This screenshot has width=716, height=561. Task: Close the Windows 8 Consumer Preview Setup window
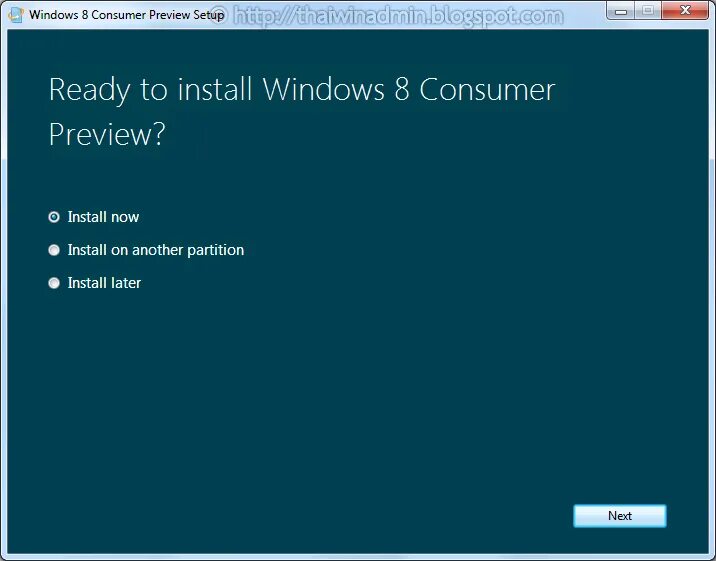click(684, 10)
